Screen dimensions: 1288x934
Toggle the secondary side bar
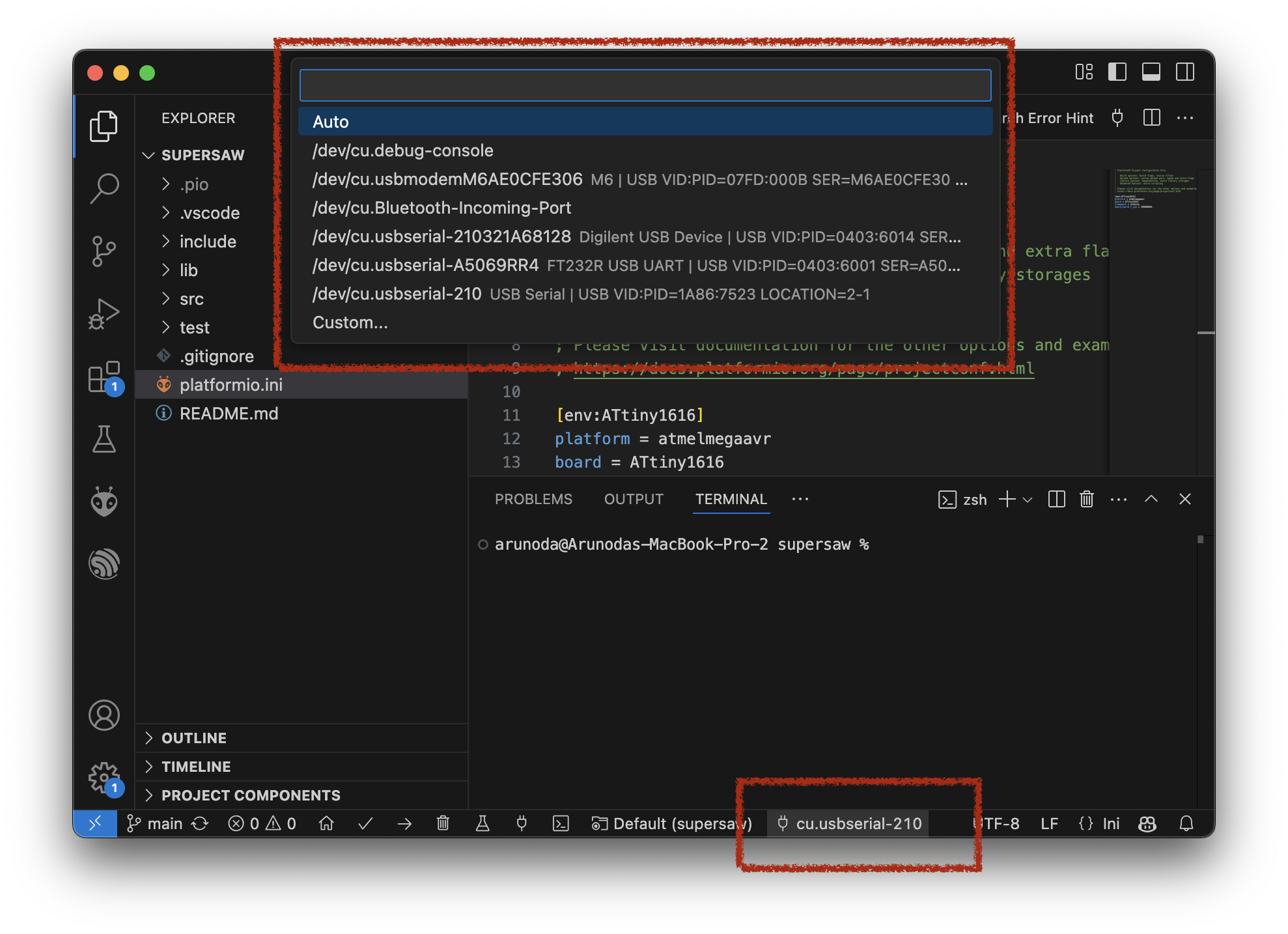tap(1185, 72)
